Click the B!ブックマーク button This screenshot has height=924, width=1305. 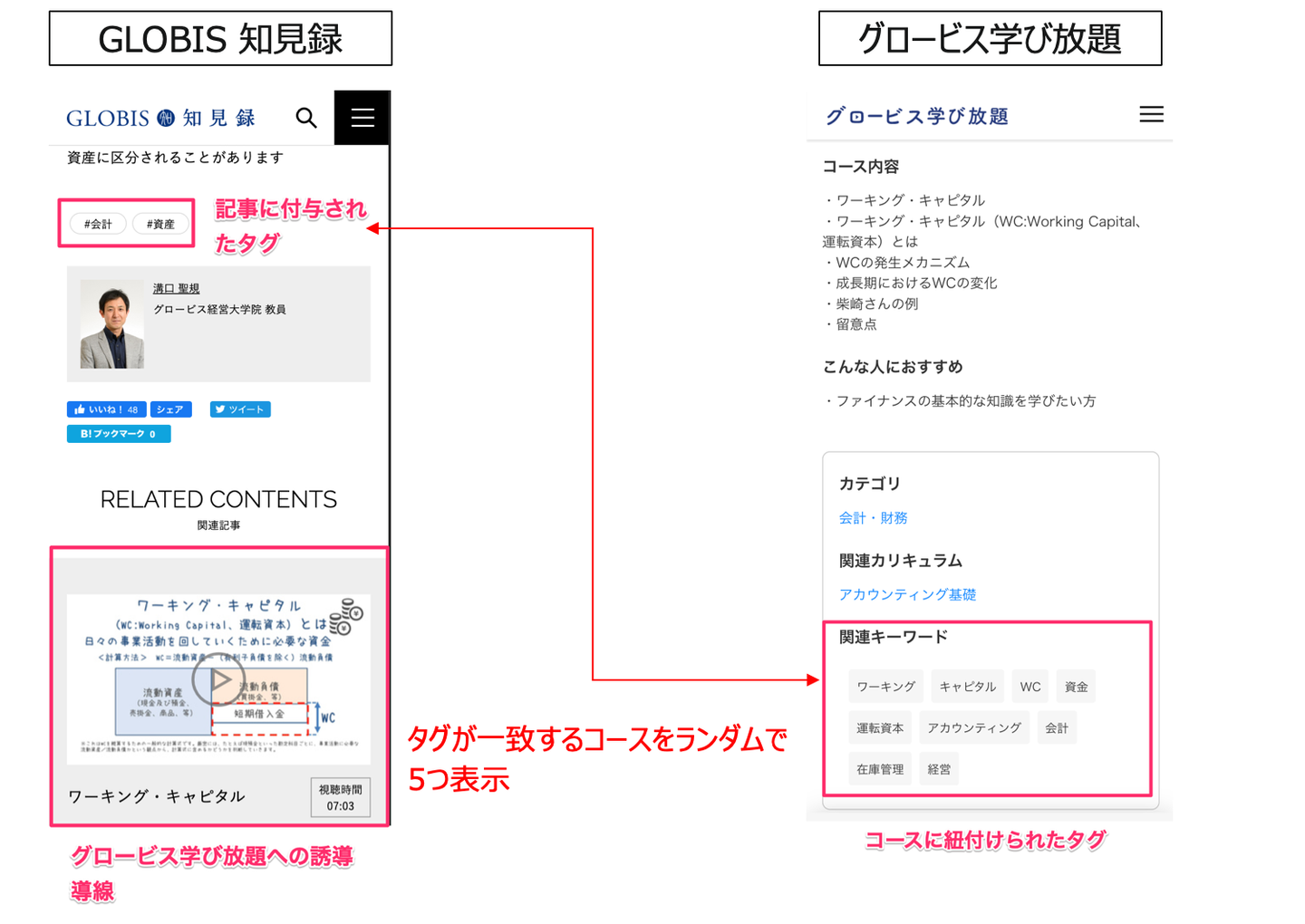119,434
